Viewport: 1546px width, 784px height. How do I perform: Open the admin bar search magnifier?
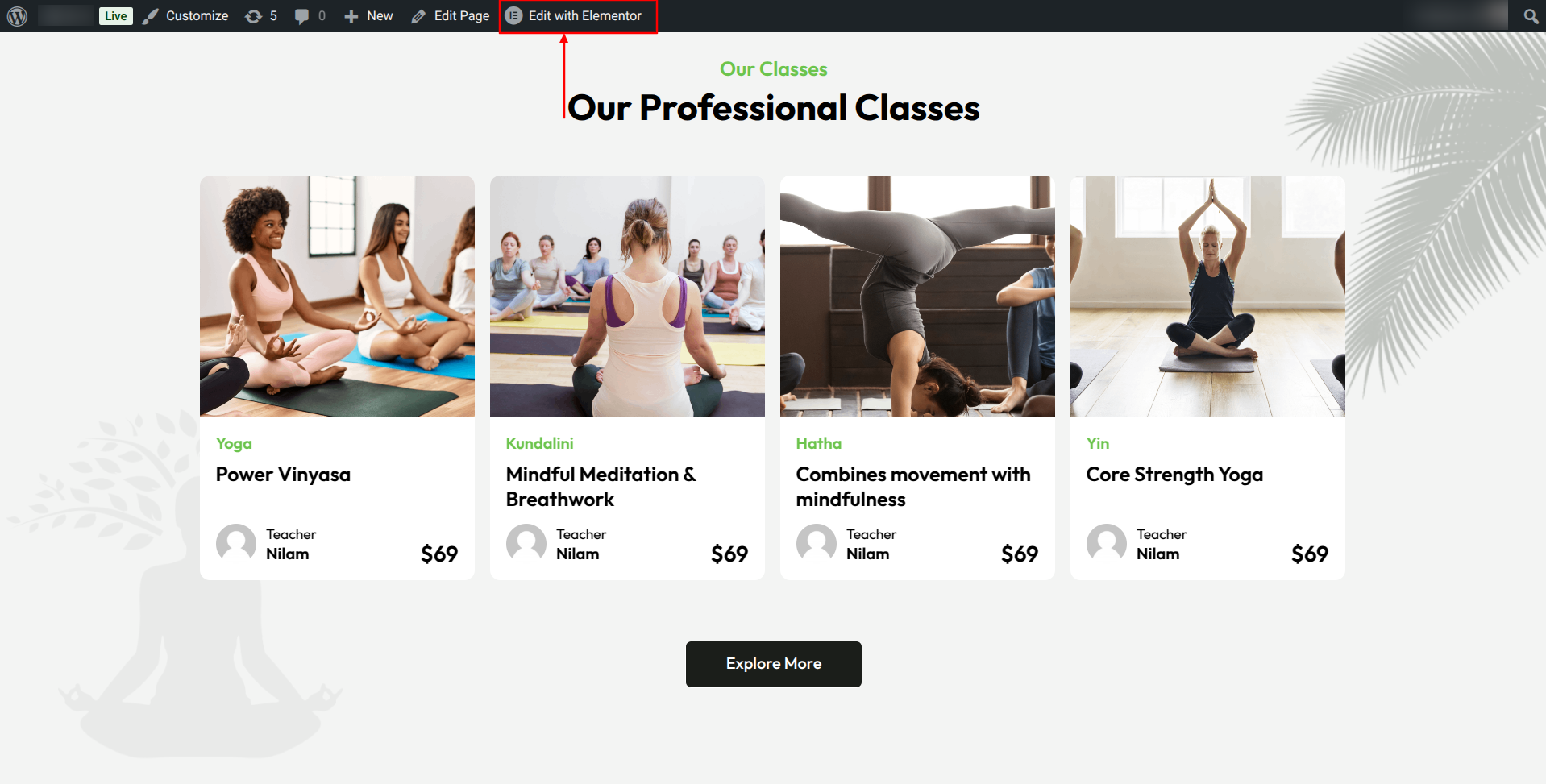click(1531, 16)
